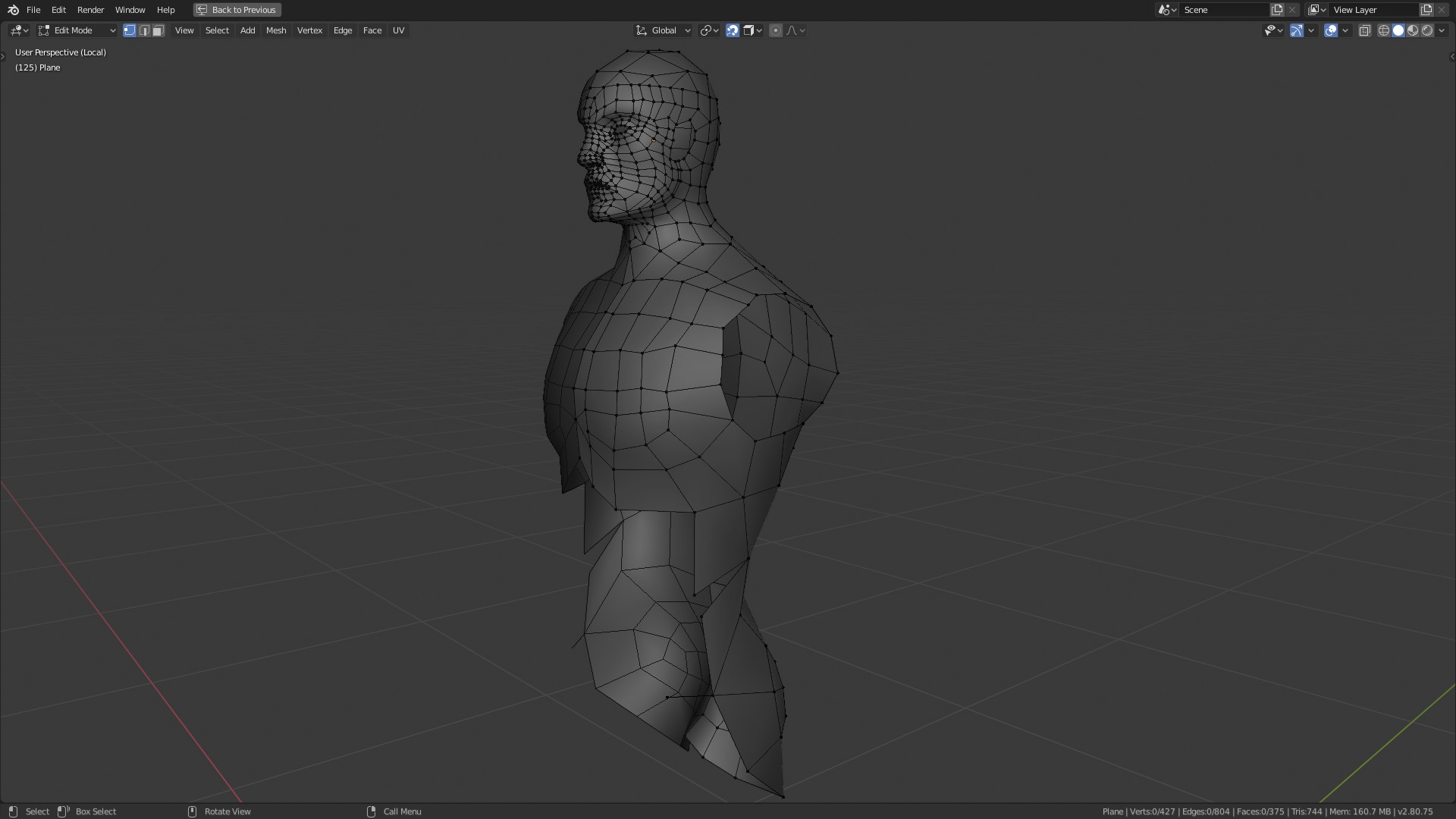1456x819 pixels.
Task: Toggle viewport overlays
Action: click(x=1331, y=30)
